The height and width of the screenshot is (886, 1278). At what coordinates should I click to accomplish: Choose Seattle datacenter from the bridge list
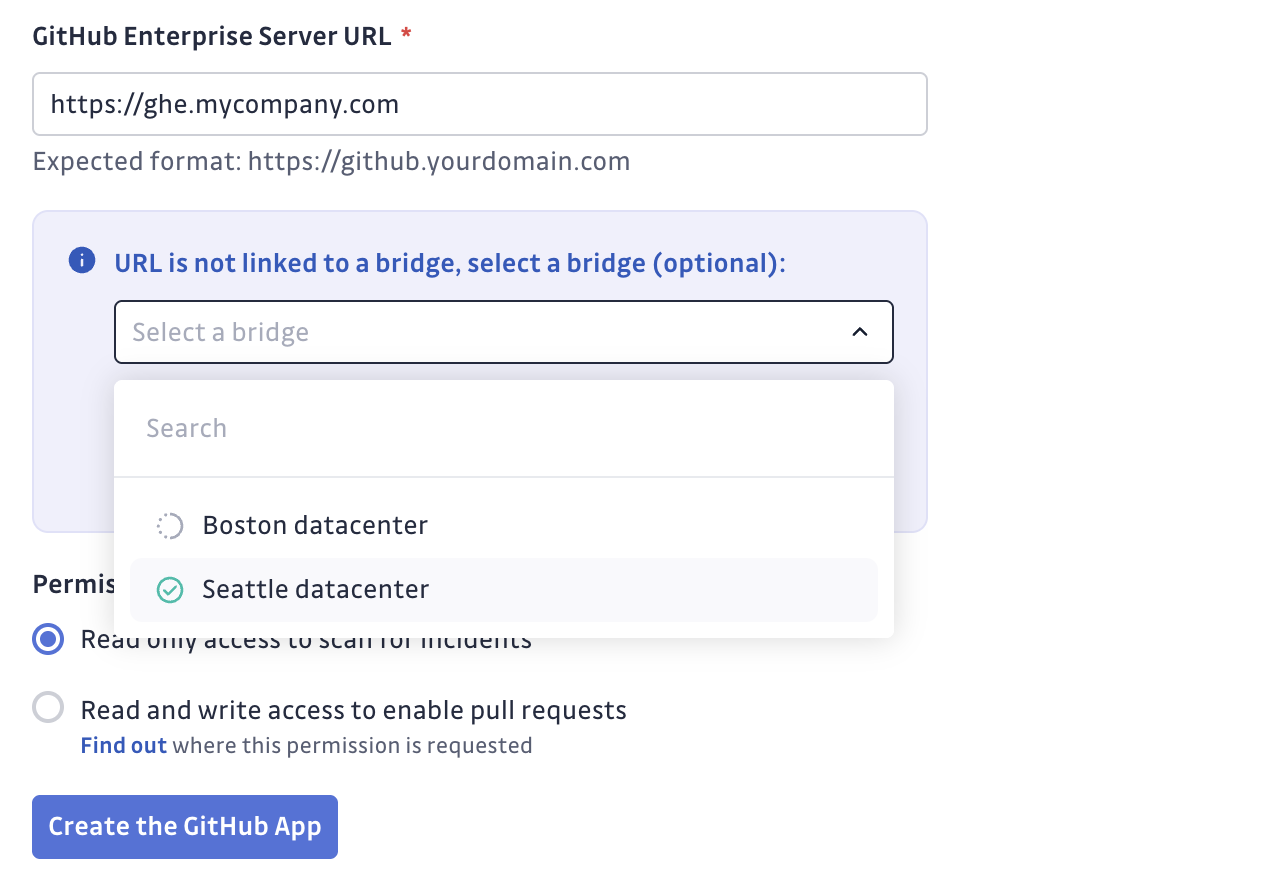(x=504, y=590)
